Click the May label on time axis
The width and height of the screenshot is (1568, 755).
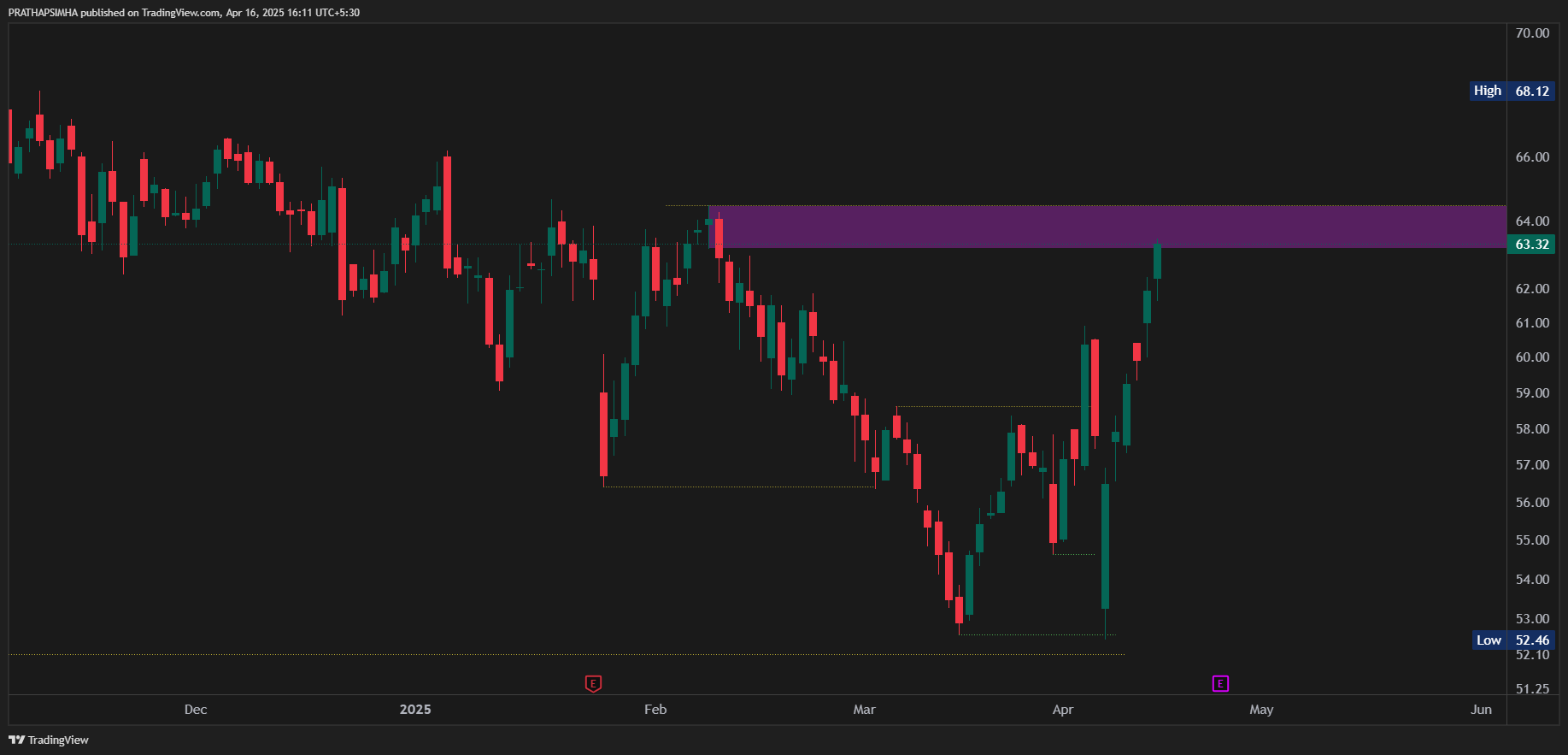(1261, 710)
